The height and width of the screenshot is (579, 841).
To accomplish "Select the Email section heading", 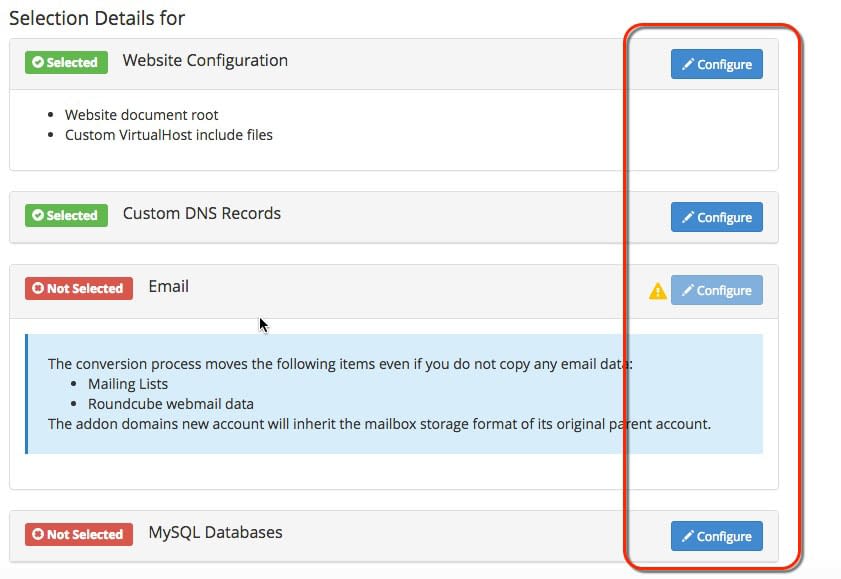I will pyautogui.click(x=168, y=286).
